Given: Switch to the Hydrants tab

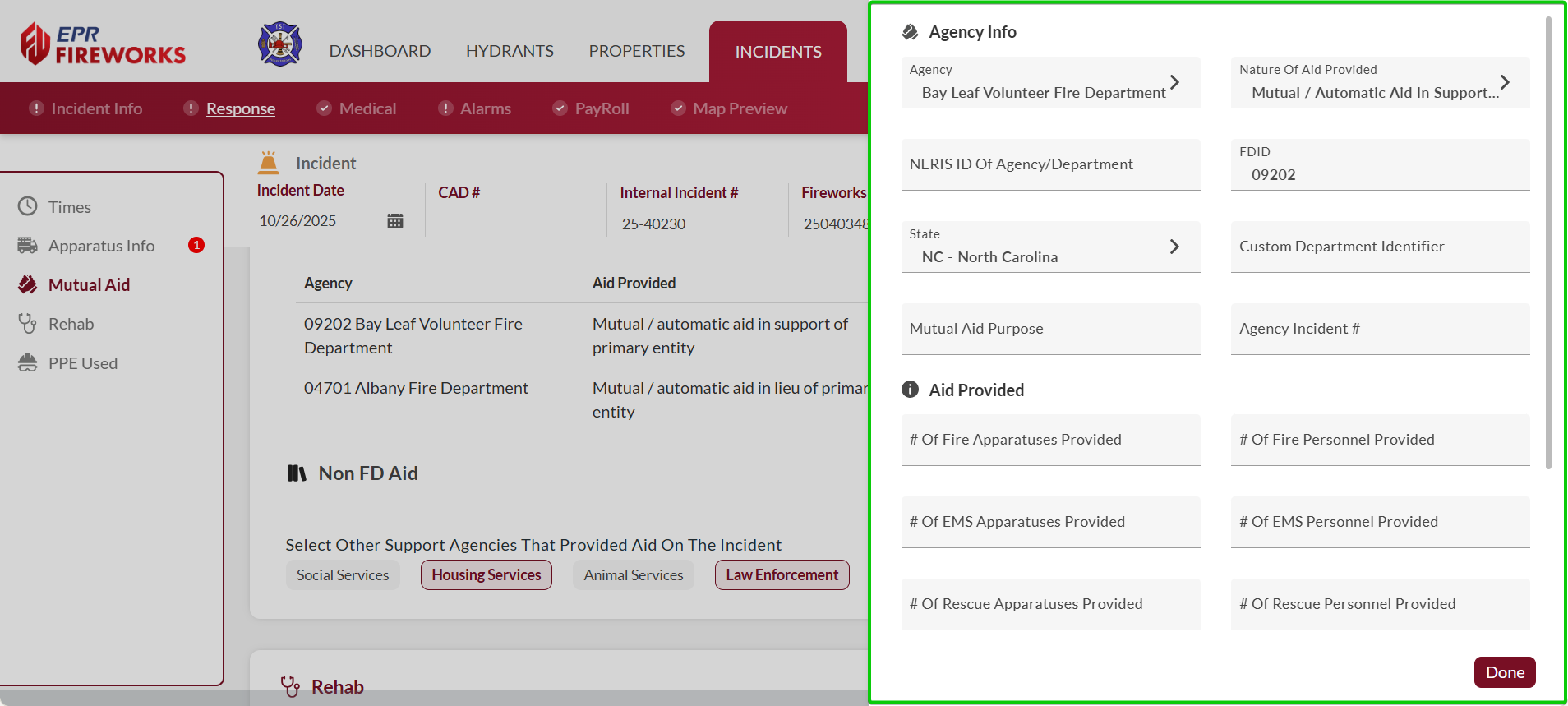Looking at the screenshot, I should [x=510, y=51].
